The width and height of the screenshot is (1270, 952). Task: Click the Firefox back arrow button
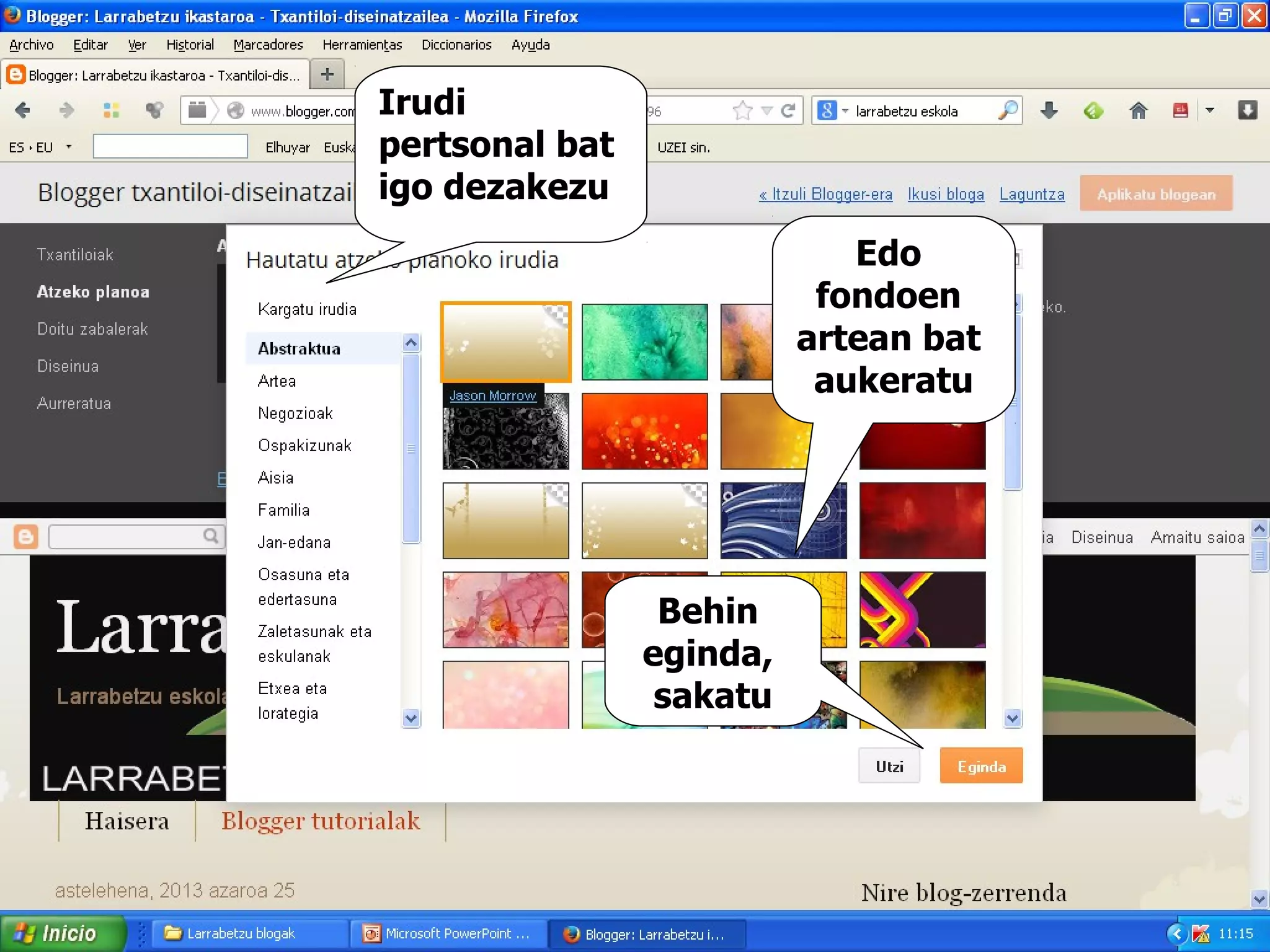tap(23, 111)
